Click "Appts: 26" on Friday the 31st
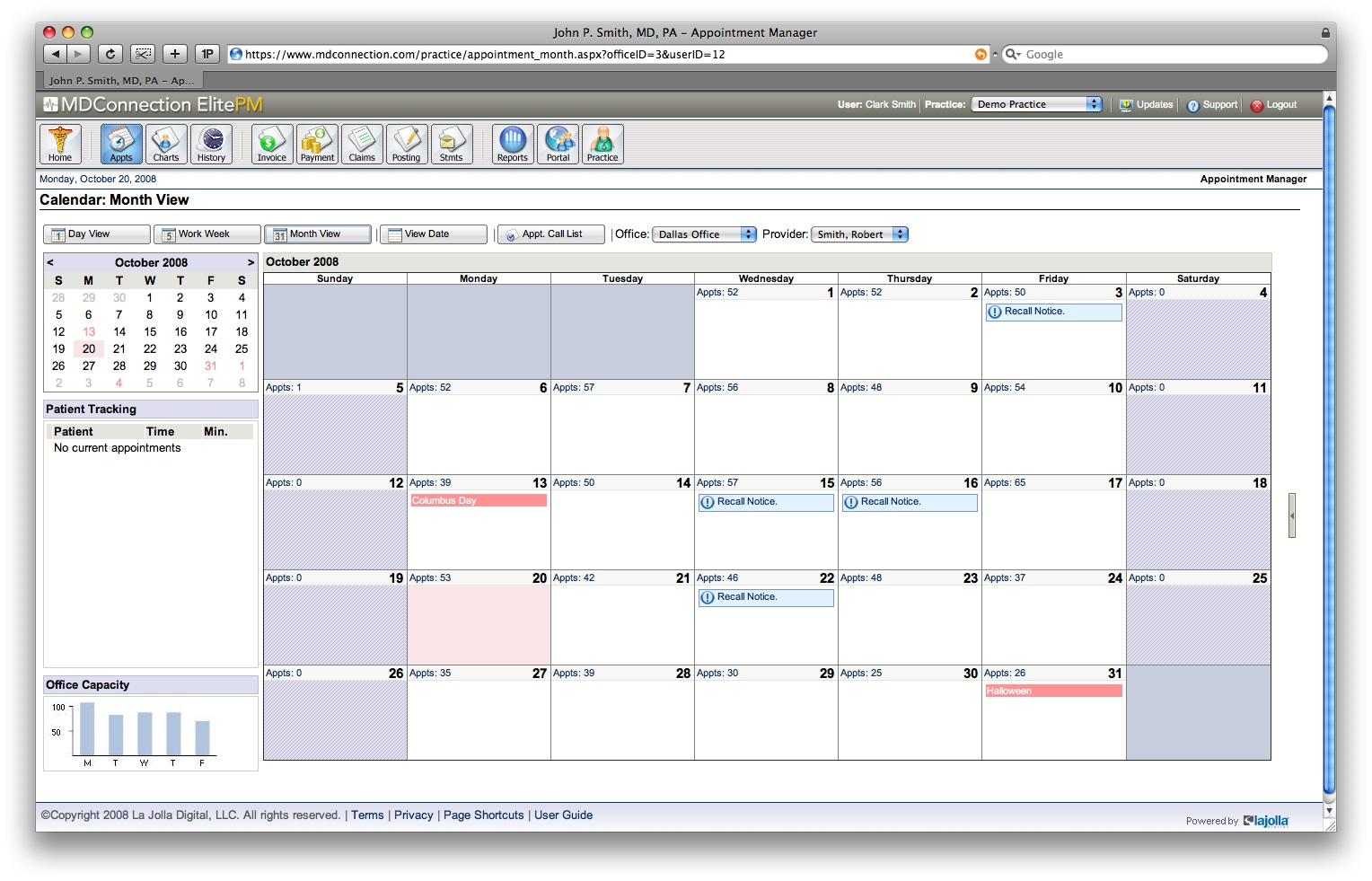This screenshot has height=881, width=1372. pyautogui.click(x=1005, y=674)
